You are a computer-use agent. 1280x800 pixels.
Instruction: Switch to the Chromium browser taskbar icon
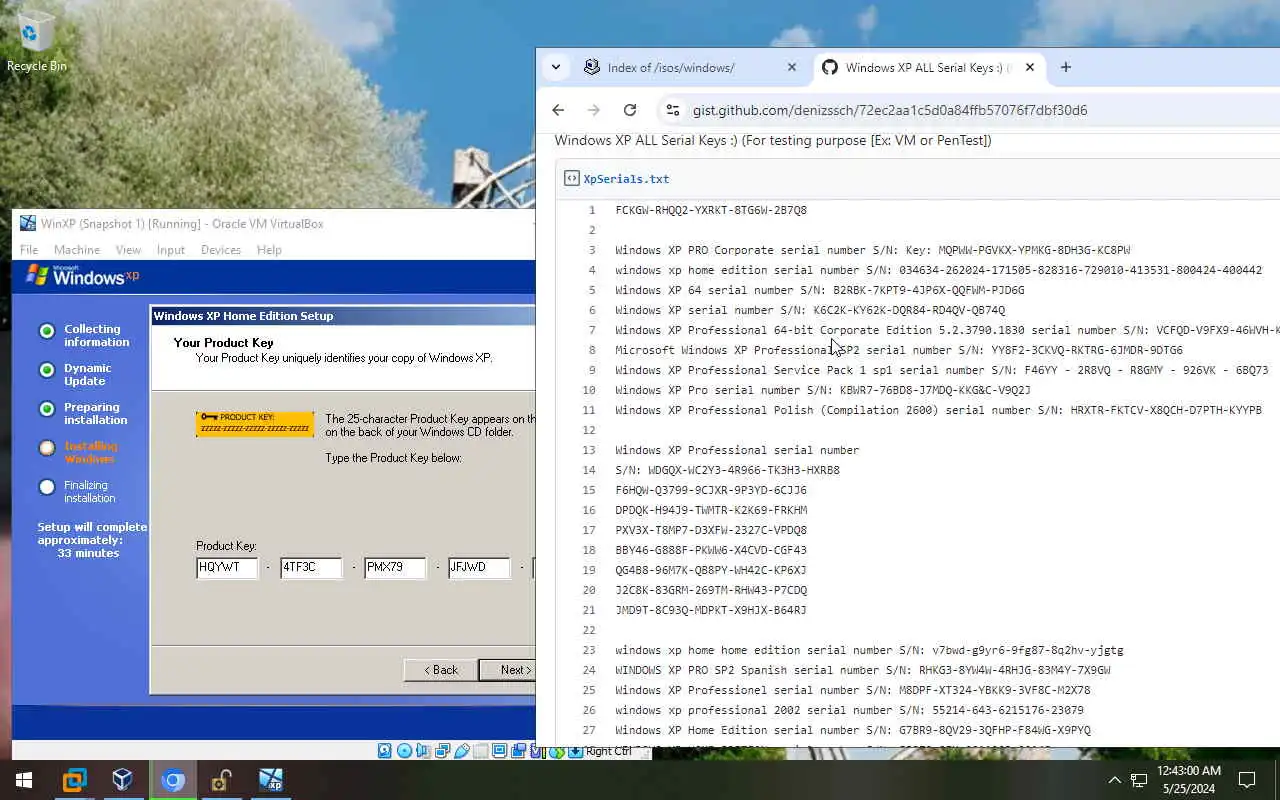coord(172,780)
